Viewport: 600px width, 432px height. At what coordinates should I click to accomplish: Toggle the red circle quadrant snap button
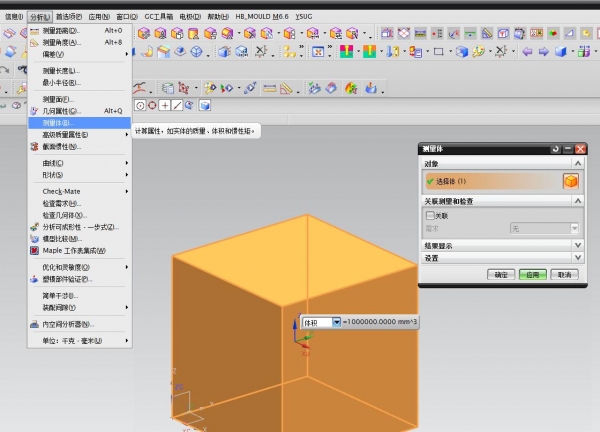(x=152, y=105)
